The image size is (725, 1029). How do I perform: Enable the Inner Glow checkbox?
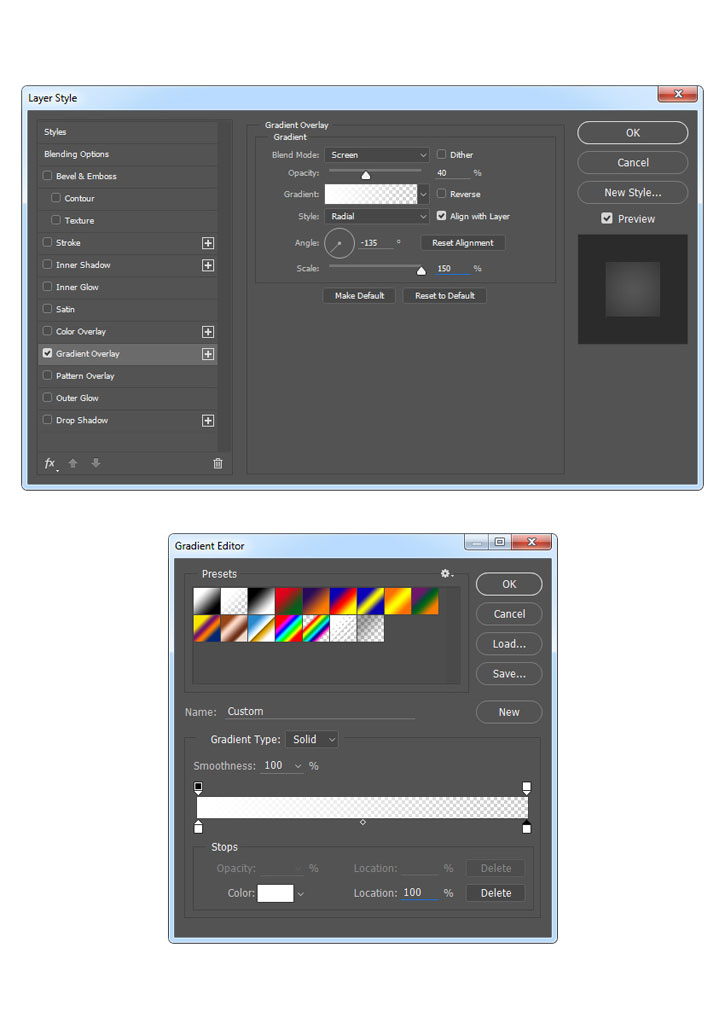coord(47,287)
